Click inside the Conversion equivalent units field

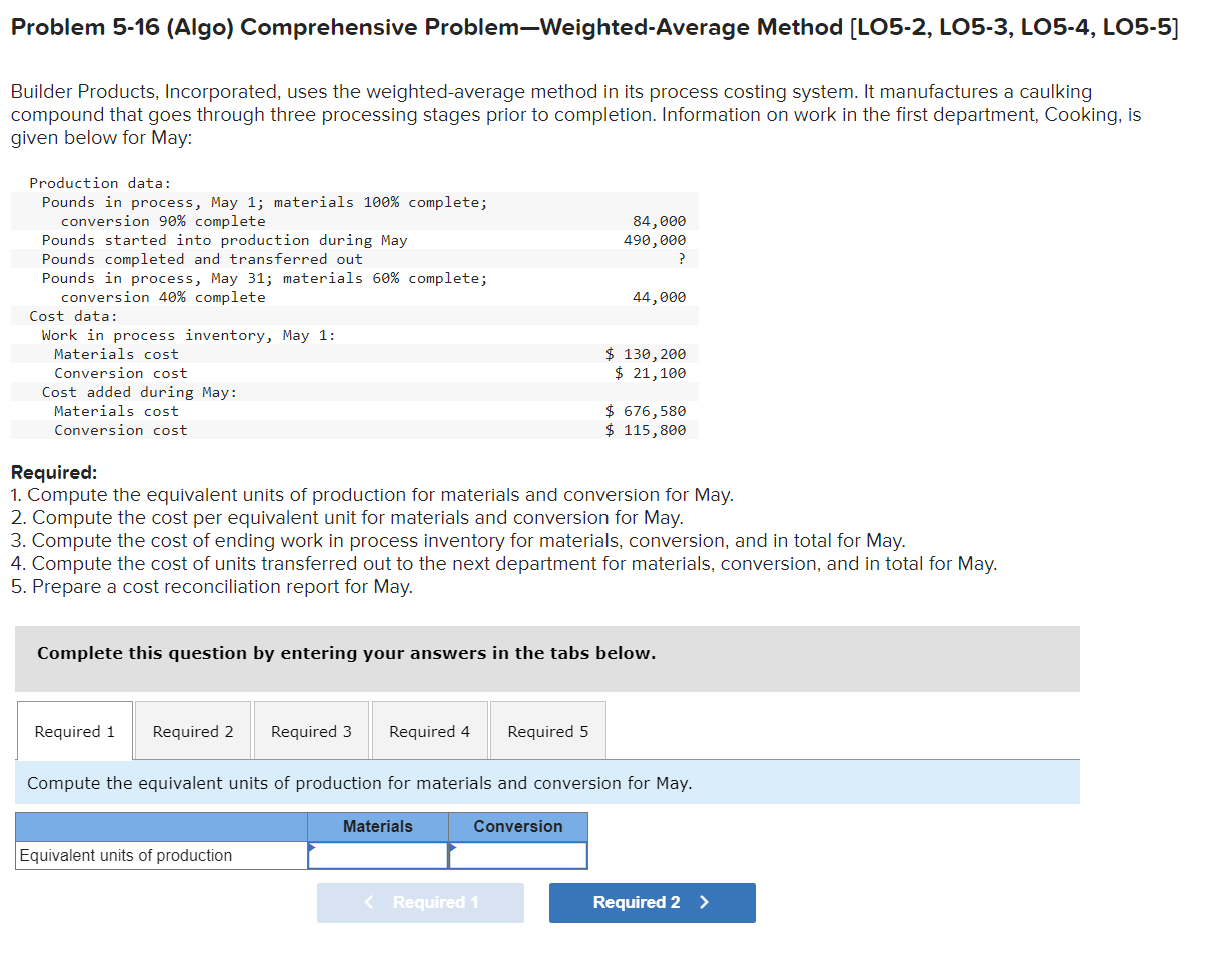pos(518,856)
